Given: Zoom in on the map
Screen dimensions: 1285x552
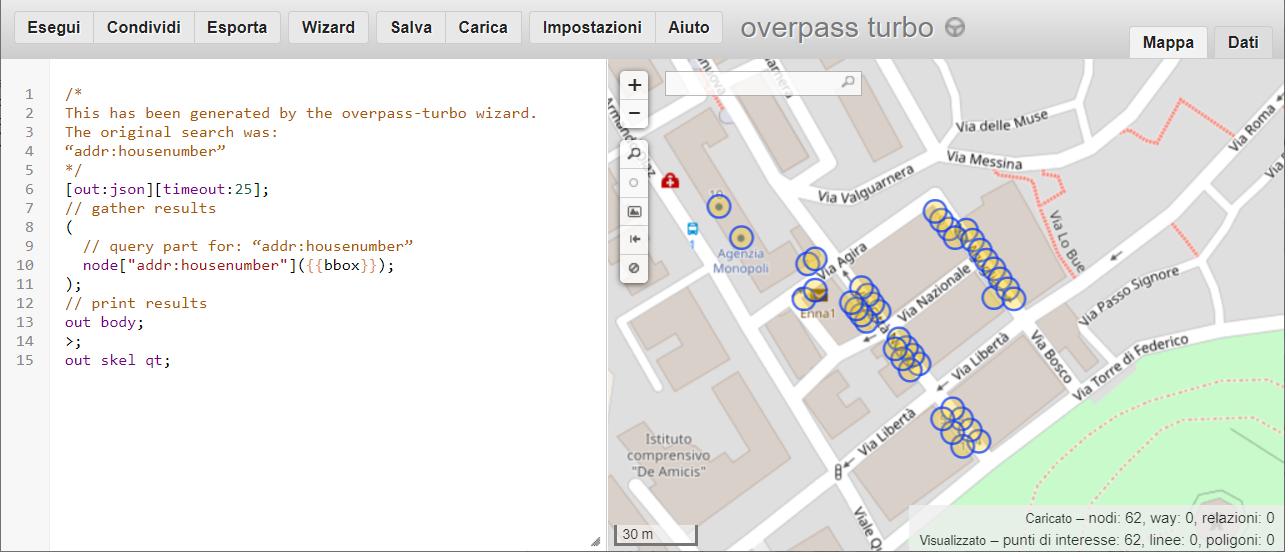Looking at the screenshot, I should pos(634,85).
